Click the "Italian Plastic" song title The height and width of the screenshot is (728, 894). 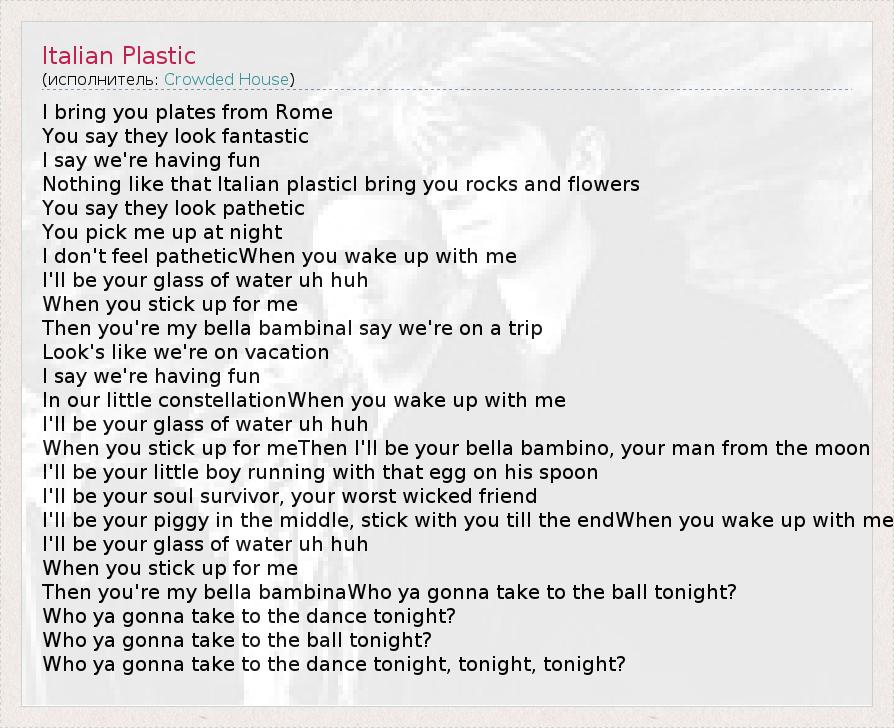pos(119,56)
